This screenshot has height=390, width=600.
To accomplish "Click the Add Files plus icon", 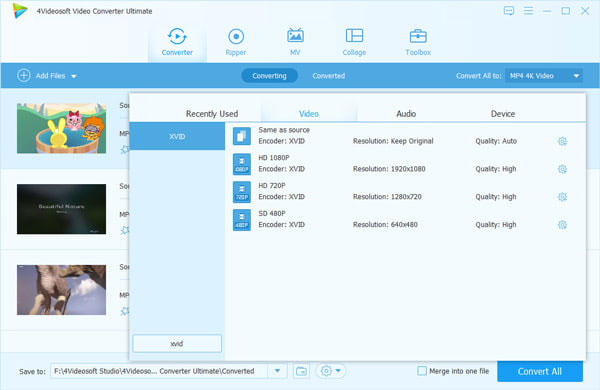I will [24, 75].
